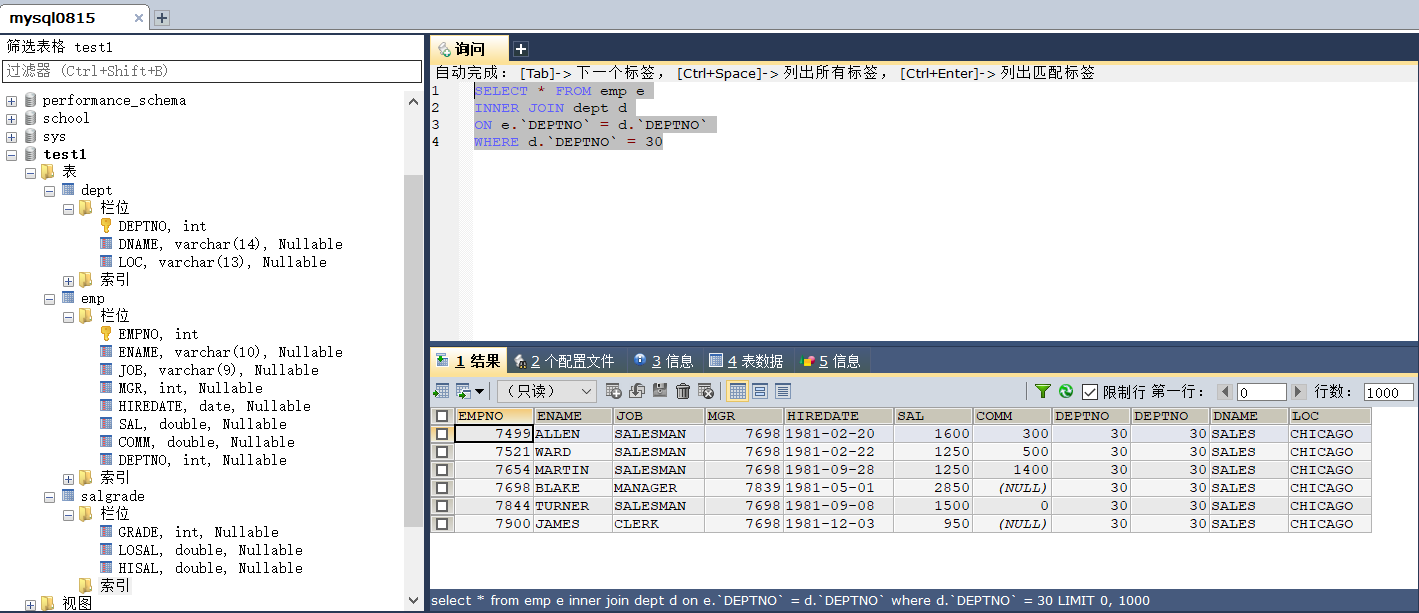Click the MANAGER job cell for BLAKE
The image size is (1419, 613).
(658, 488)
